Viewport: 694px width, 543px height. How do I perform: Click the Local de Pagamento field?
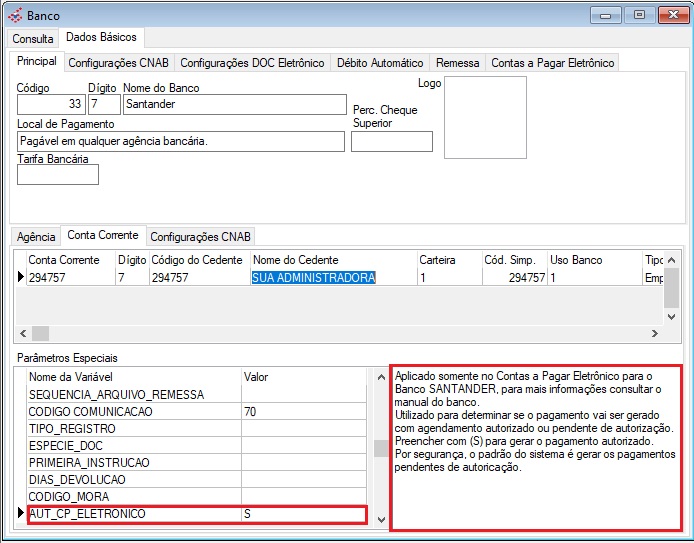180,141
